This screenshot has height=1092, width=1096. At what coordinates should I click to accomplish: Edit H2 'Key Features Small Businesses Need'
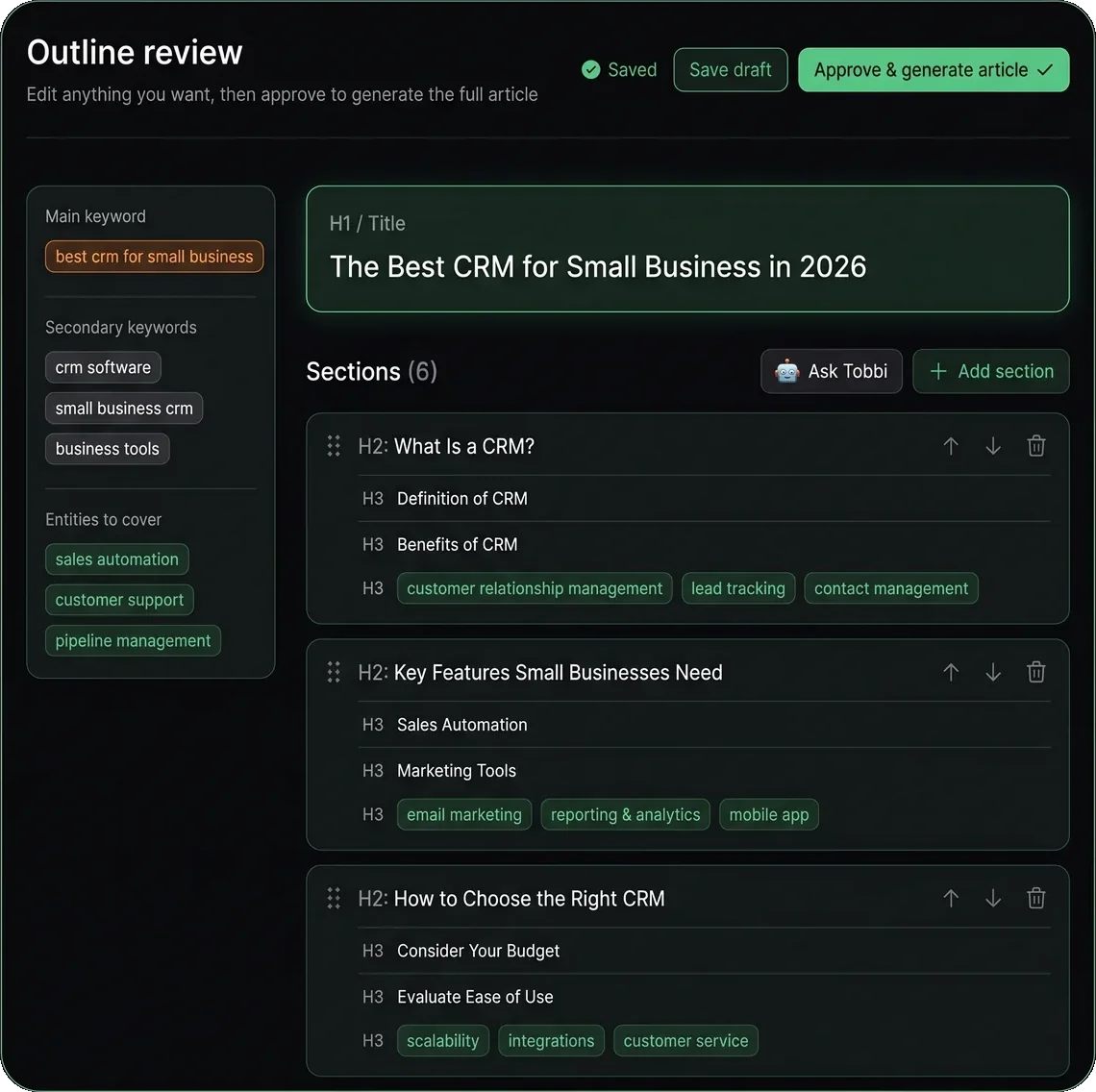558,673
